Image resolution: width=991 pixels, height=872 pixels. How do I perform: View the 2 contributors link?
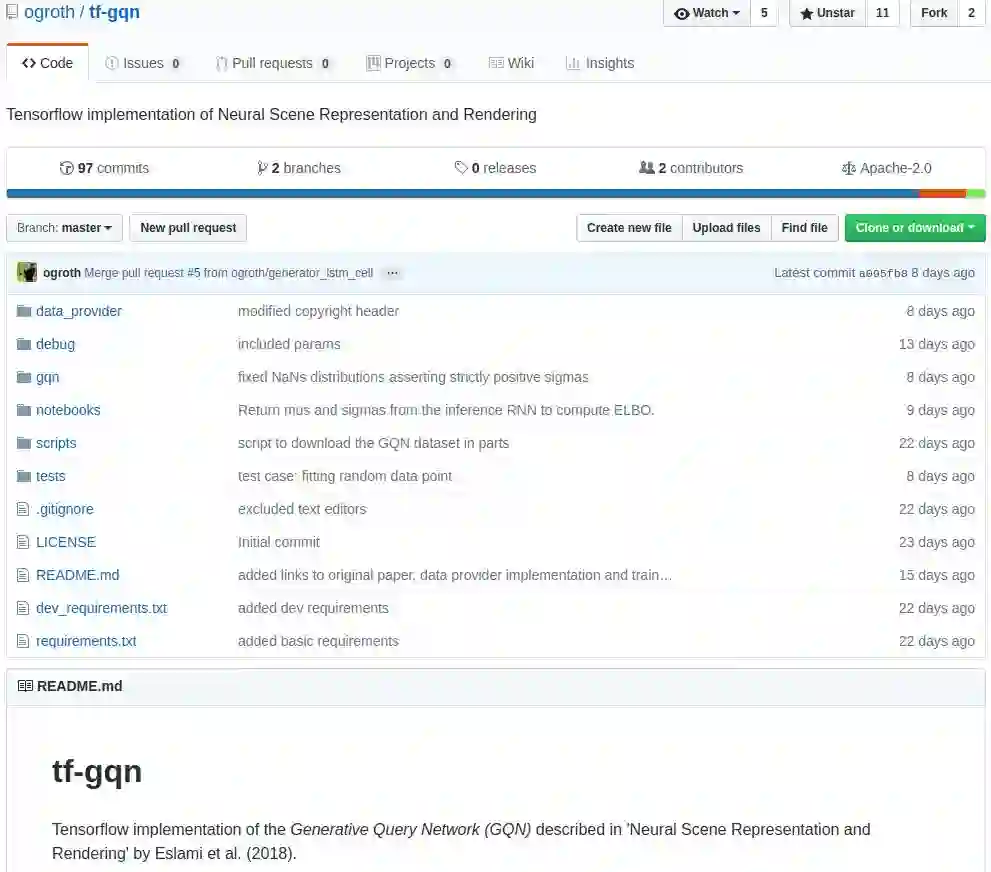(691, 168)
